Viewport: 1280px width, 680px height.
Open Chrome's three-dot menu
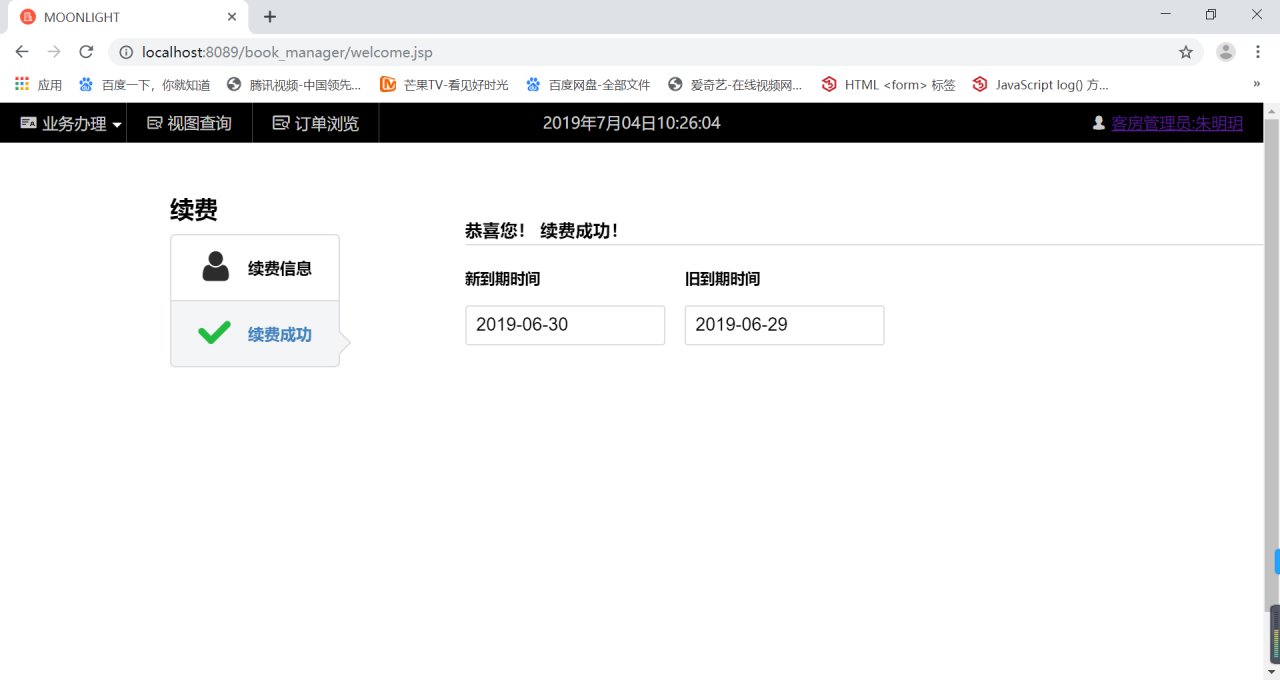[1258, 52]
